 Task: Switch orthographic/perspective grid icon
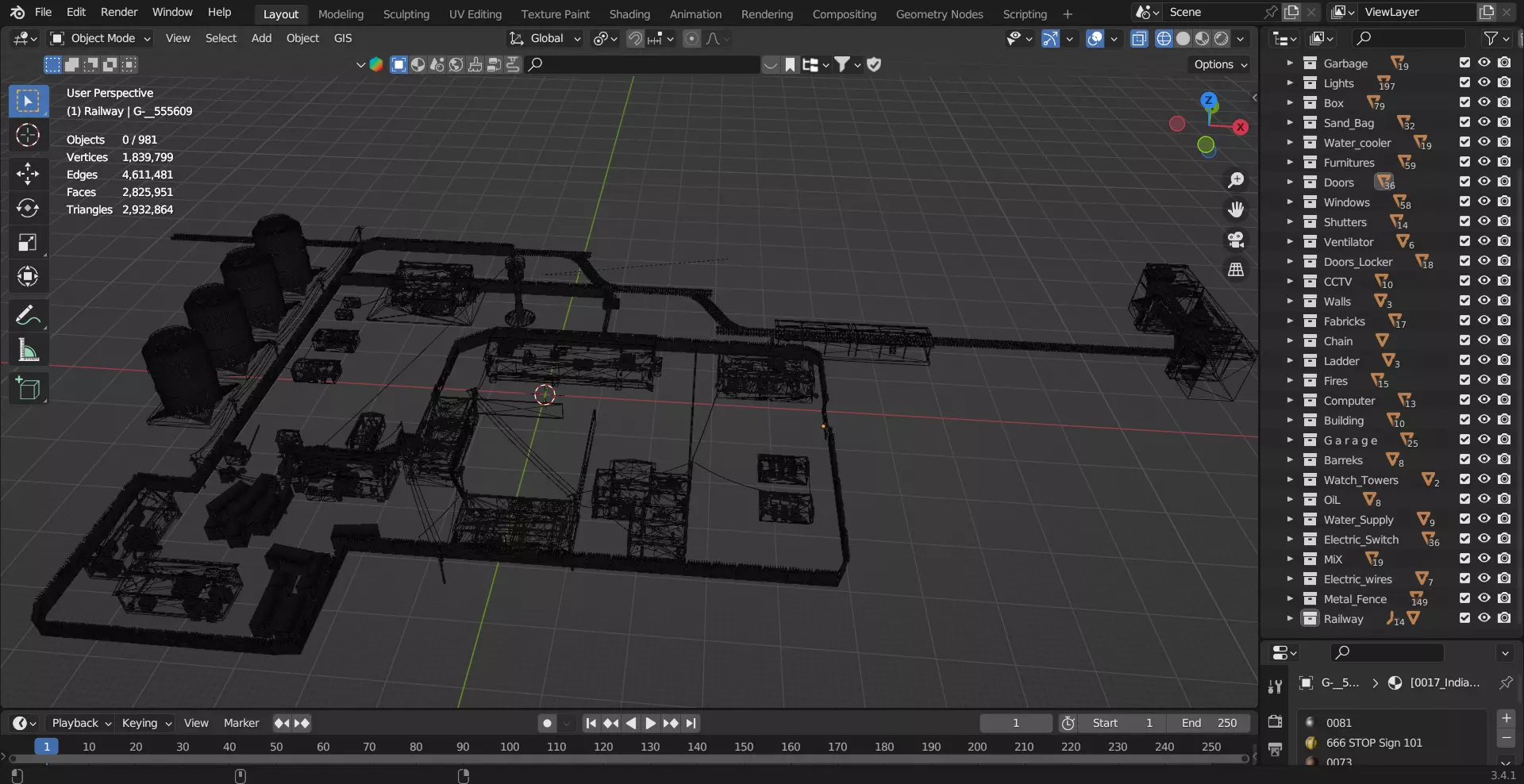(x=1236, y=270)
